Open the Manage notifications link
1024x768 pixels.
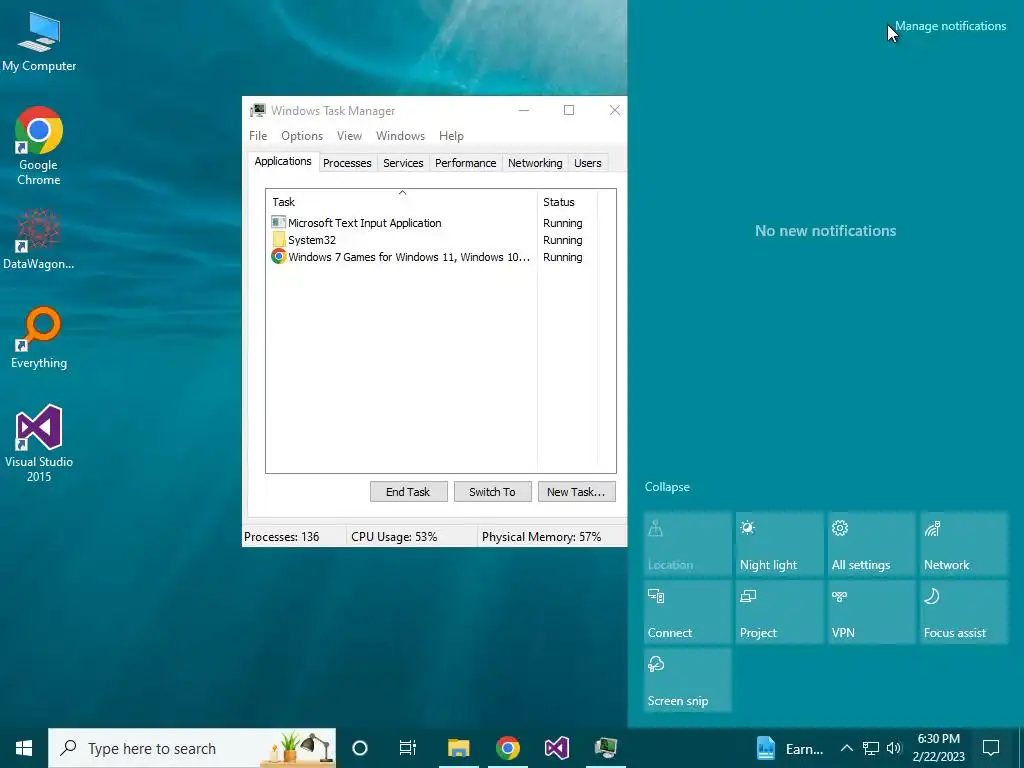pos(950,26)
